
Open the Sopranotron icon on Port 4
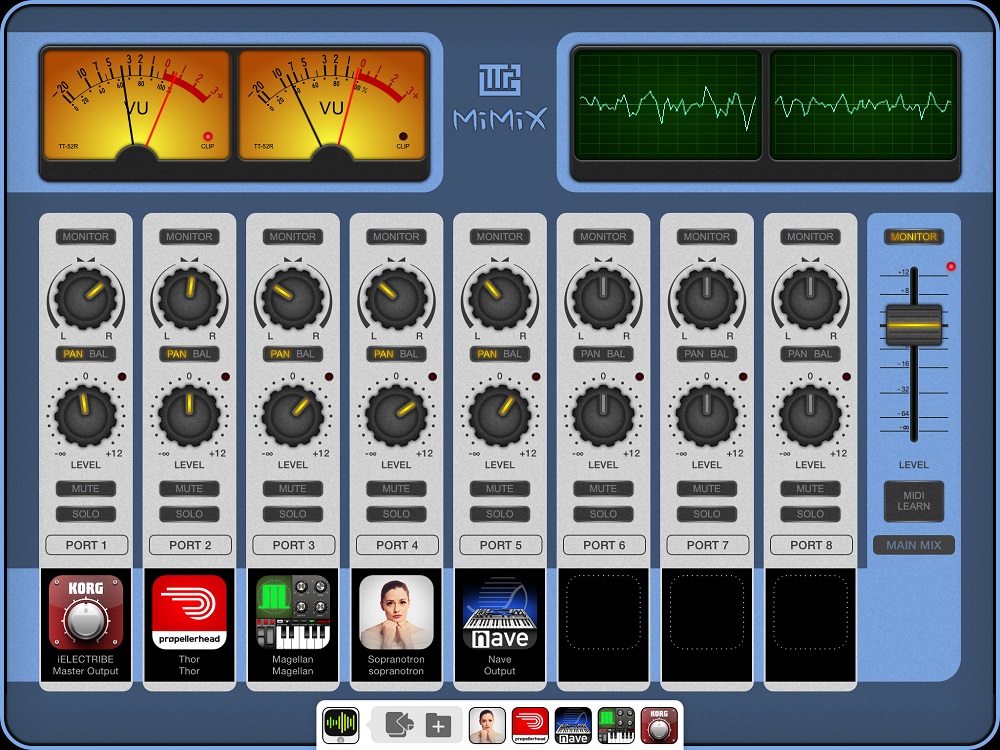point(396,613)
